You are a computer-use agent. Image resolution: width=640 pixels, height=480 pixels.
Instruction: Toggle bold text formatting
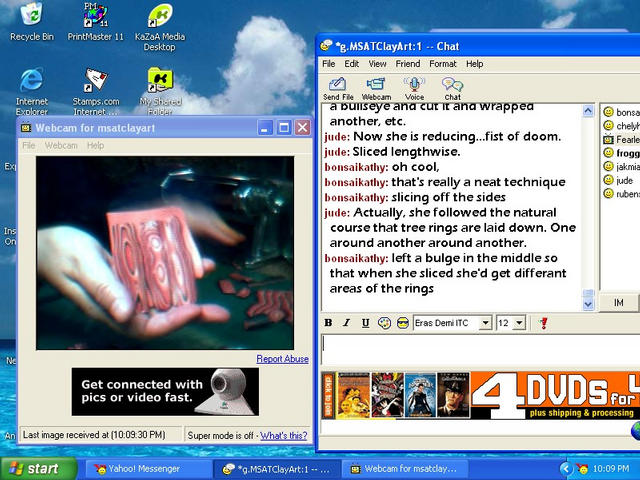click(x=328, y=323)
